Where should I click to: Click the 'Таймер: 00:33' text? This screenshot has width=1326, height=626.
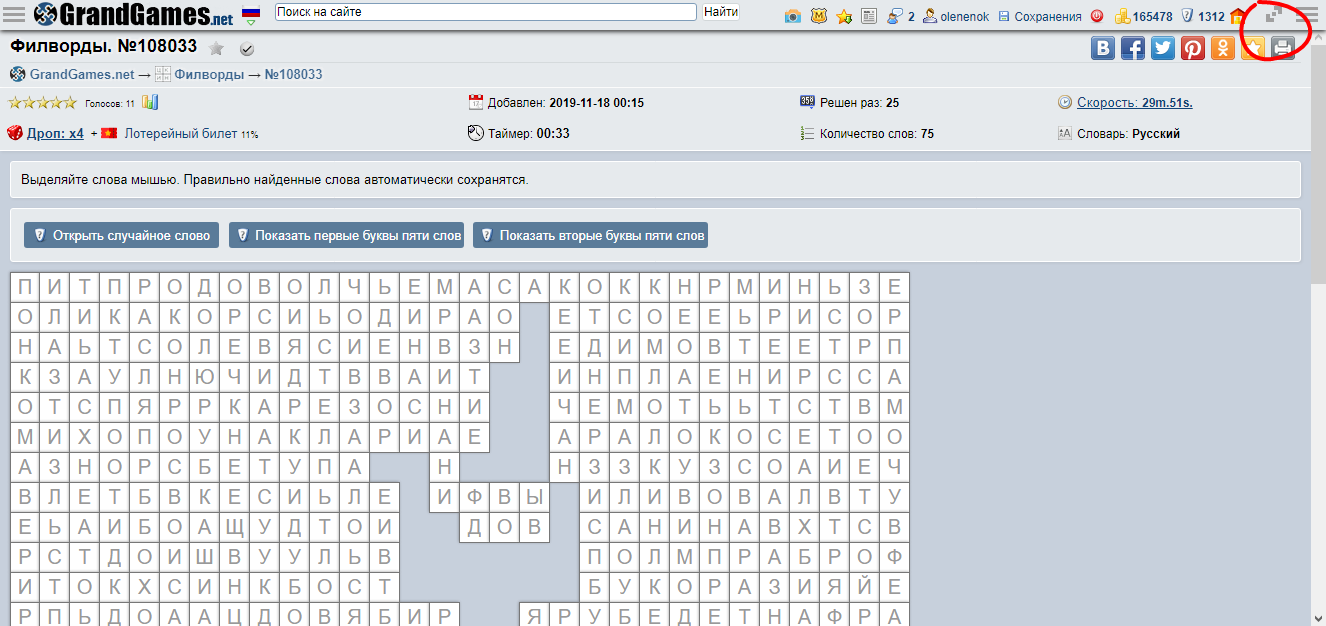click(x=528, y=133)
